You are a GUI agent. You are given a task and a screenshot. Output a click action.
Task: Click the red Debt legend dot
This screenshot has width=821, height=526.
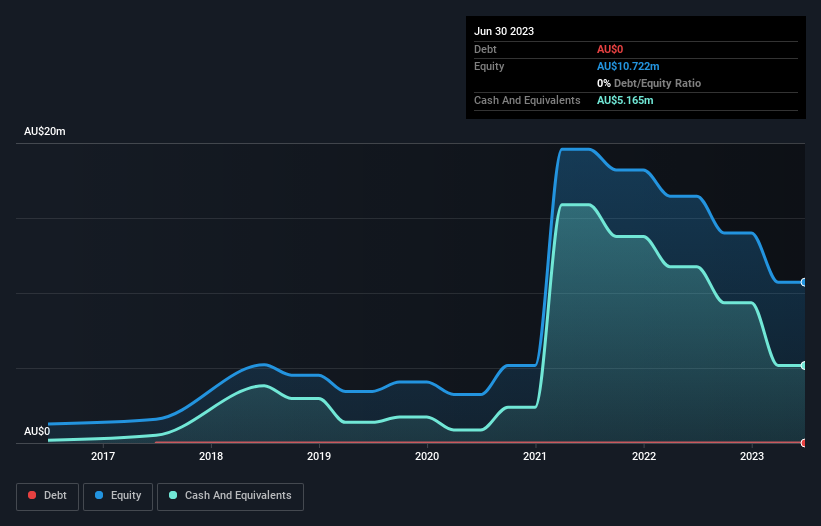click(32, 495)
